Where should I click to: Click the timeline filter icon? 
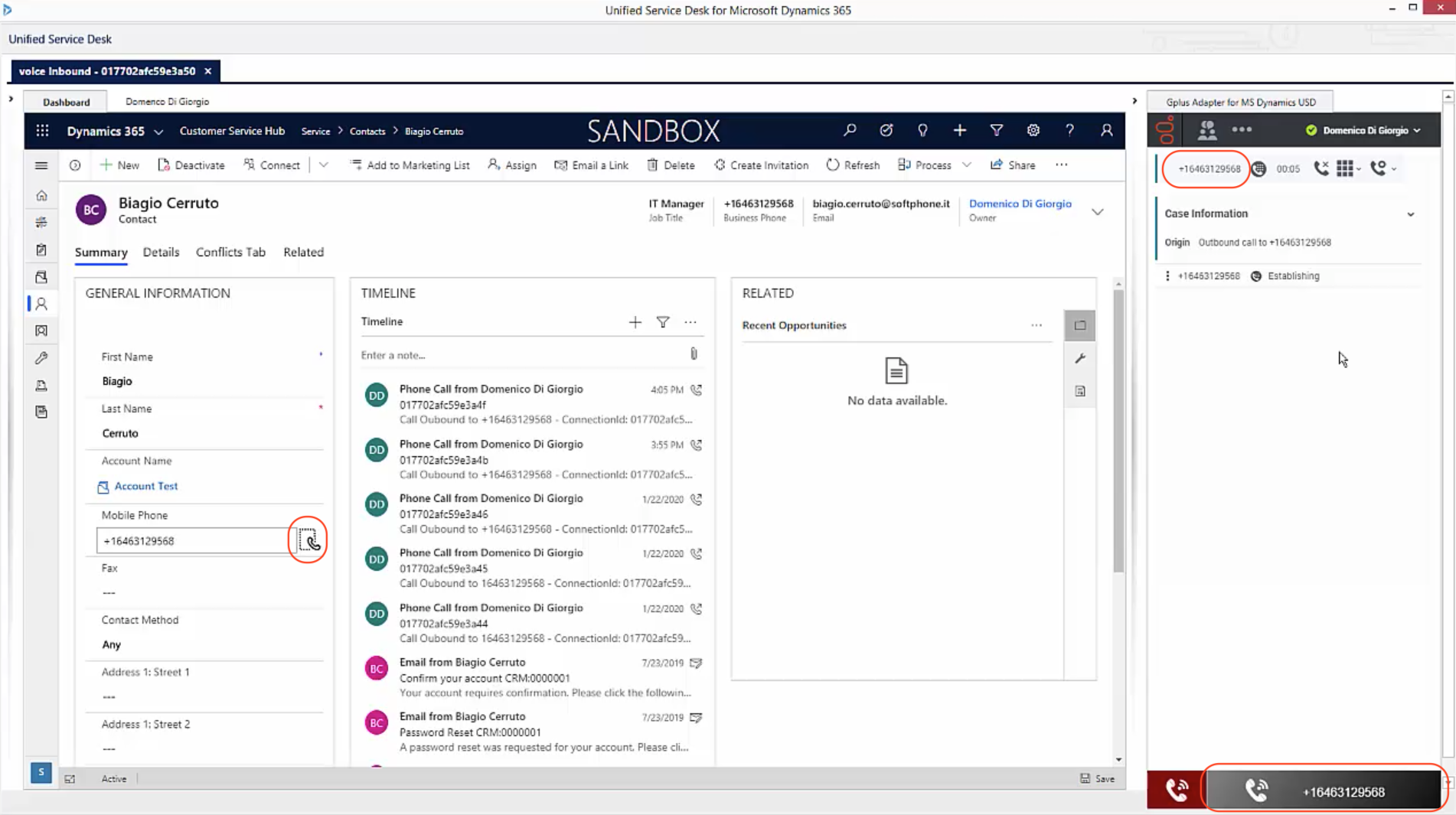pos(663,322)
